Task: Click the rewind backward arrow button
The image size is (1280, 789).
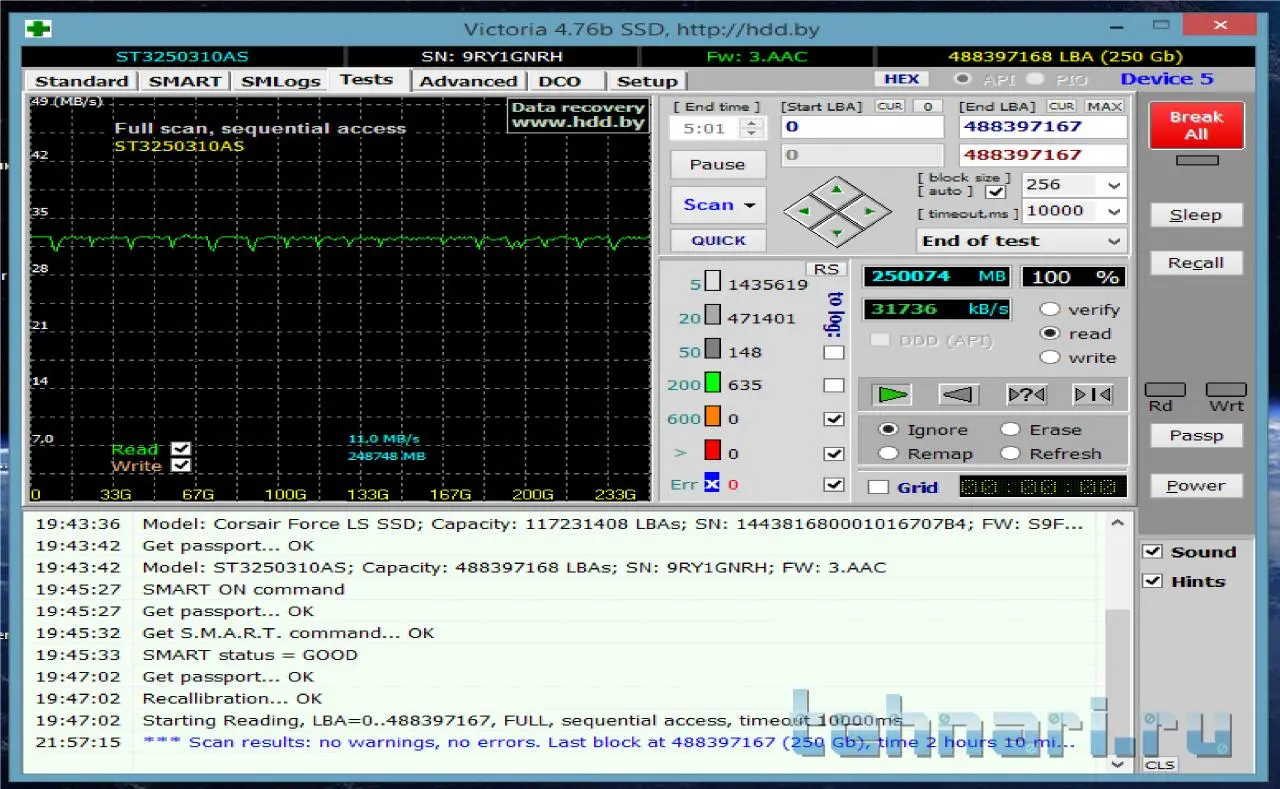Action: coord(958,395)
